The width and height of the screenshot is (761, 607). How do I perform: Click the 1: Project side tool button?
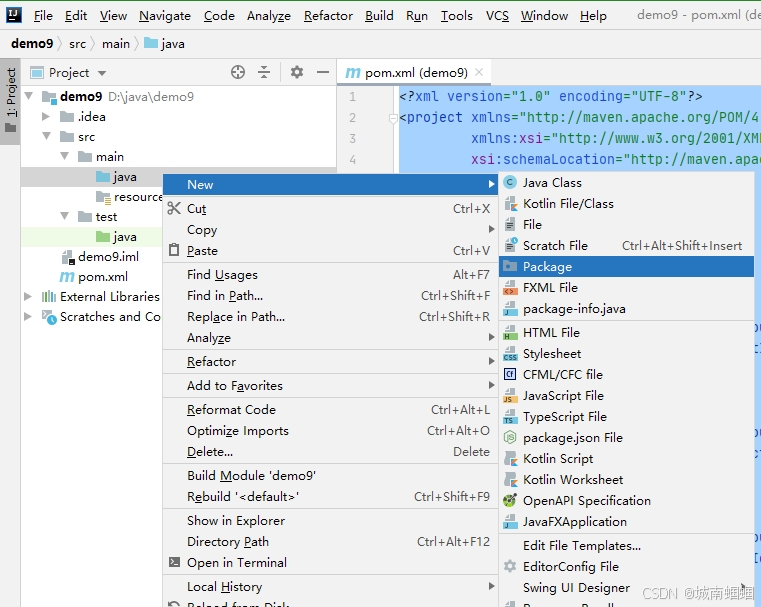(x=10, y=101)
